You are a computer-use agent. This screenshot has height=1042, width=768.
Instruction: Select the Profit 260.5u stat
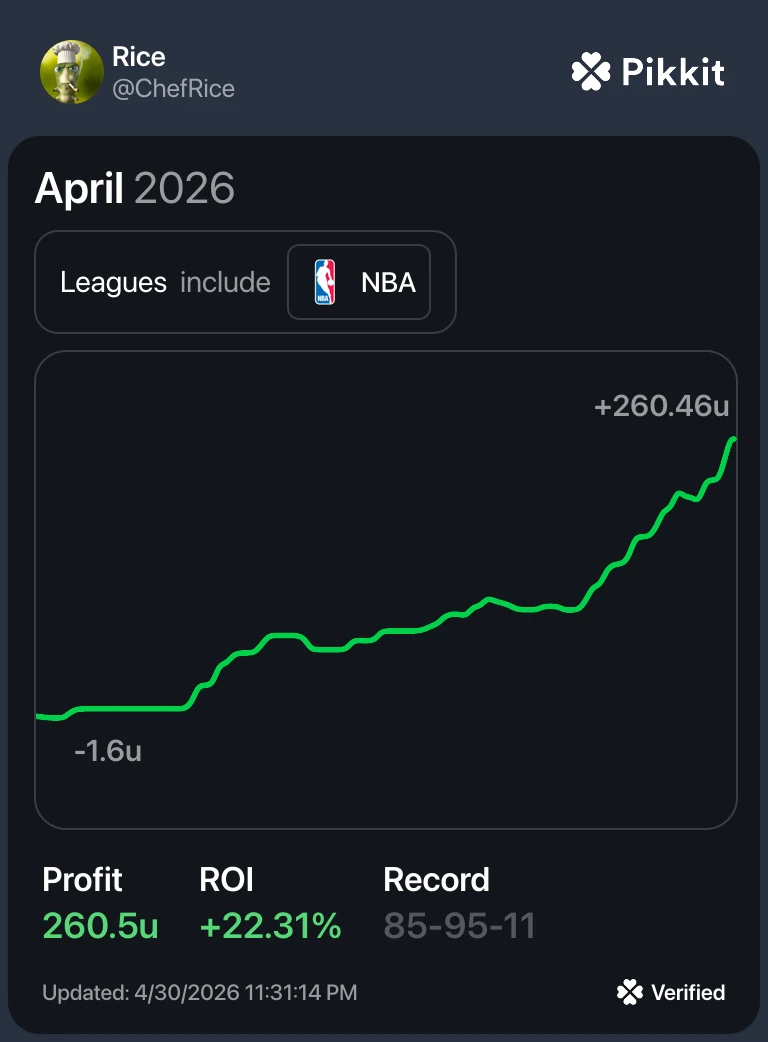pyautogui.click(x=100, y=903)
